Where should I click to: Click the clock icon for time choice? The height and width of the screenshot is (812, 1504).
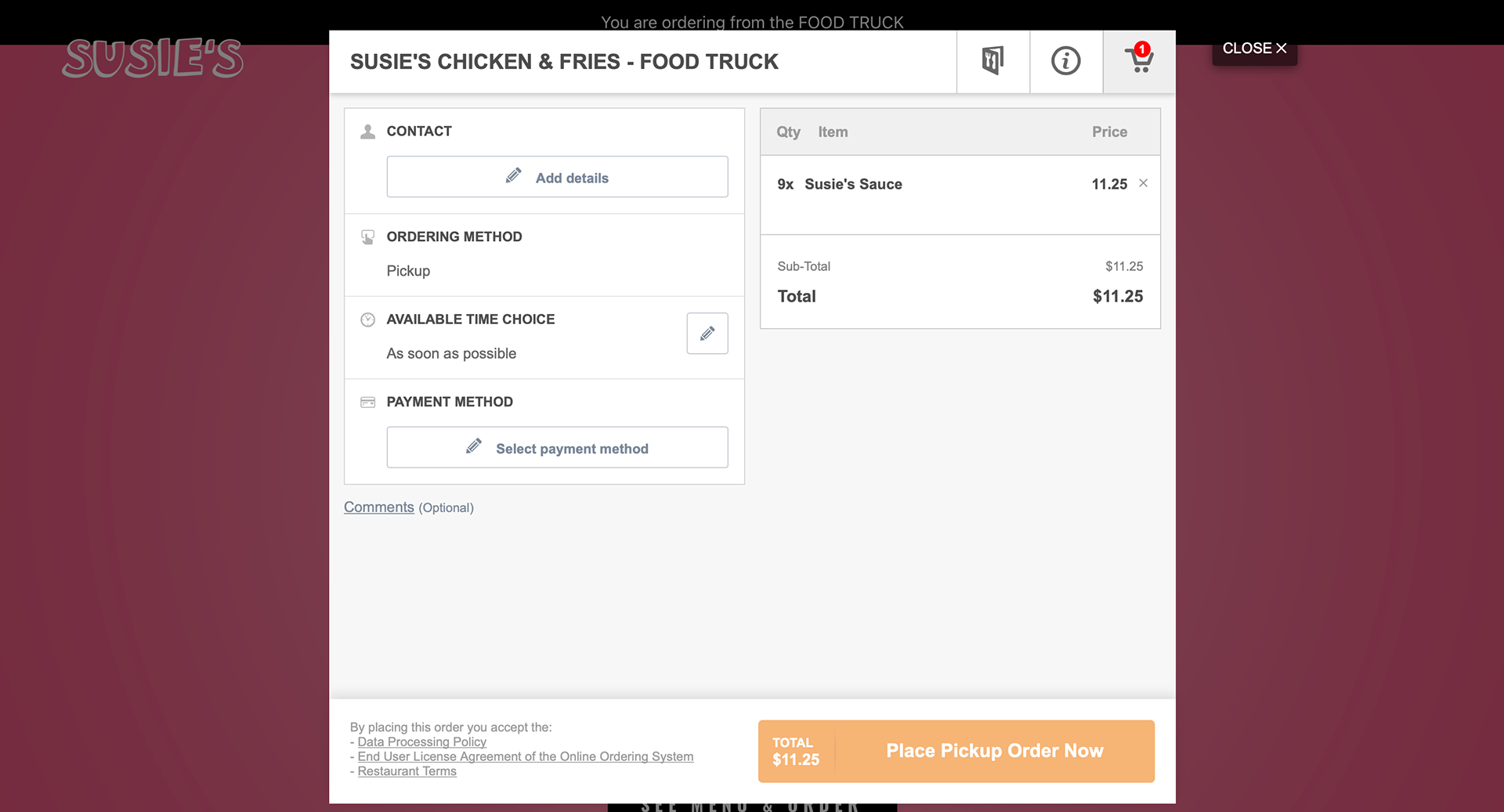click(367, 319)
